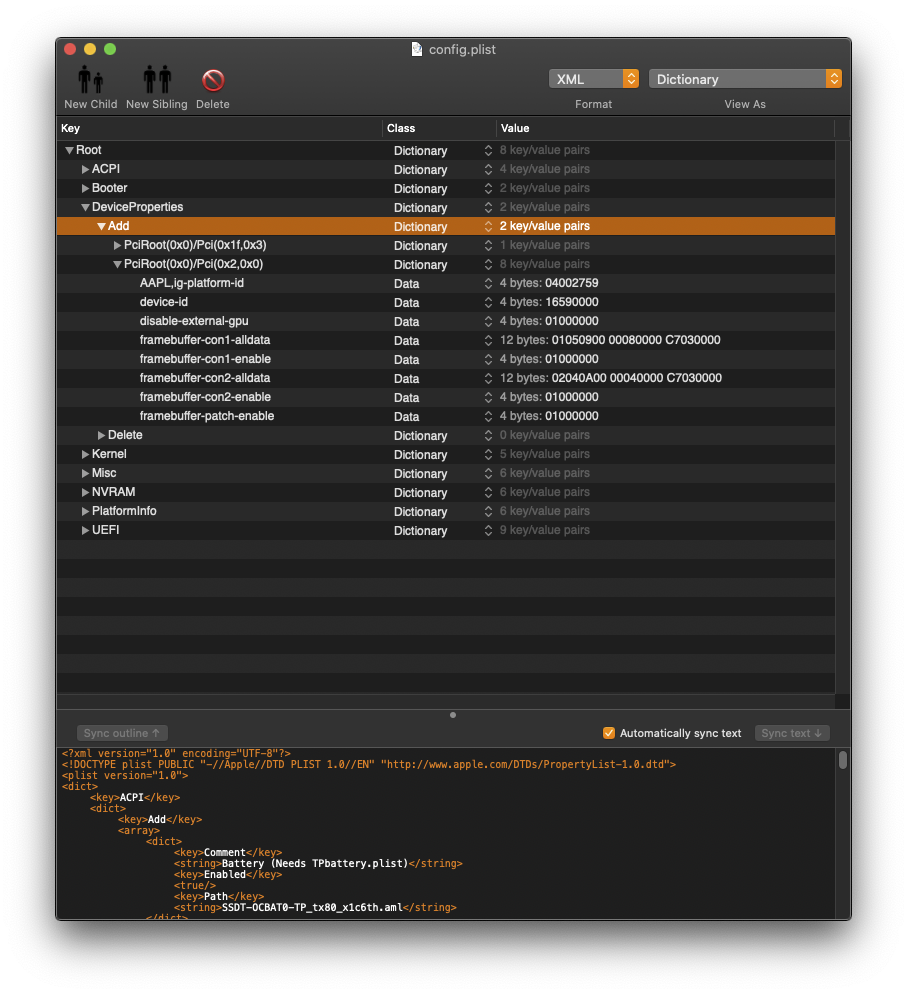
Task: Select the disable-external-gpu key
Action: point(194,321)
